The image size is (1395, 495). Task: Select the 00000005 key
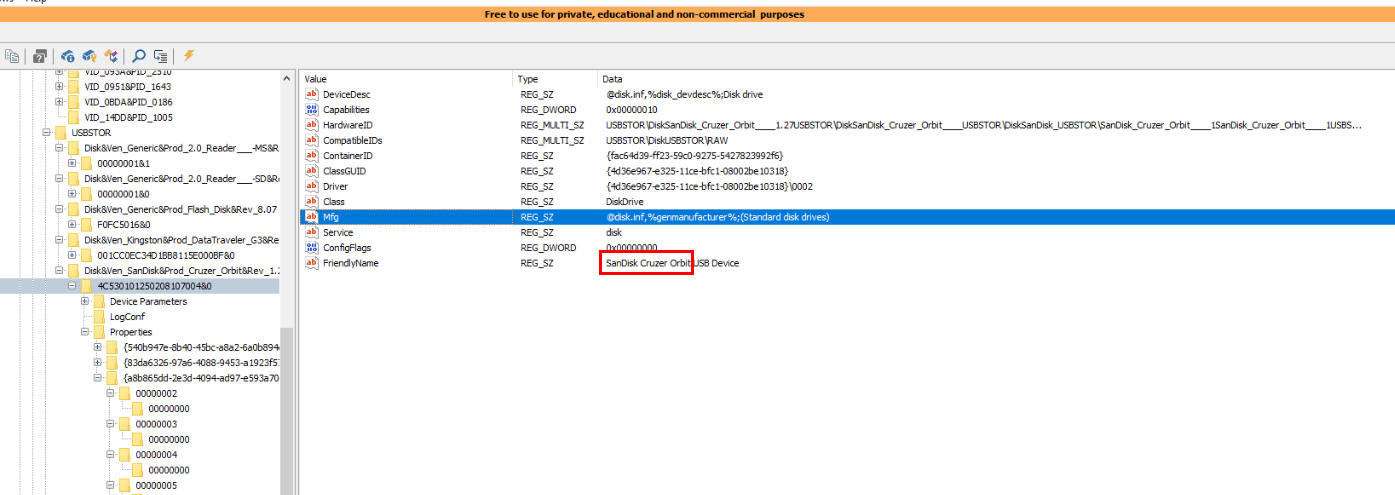click(156, 486)
